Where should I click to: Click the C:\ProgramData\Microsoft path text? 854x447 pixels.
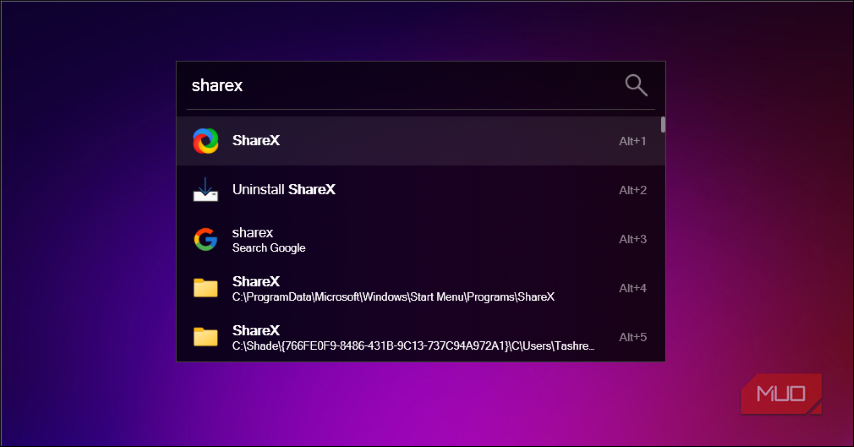click(x=393, y=297)
